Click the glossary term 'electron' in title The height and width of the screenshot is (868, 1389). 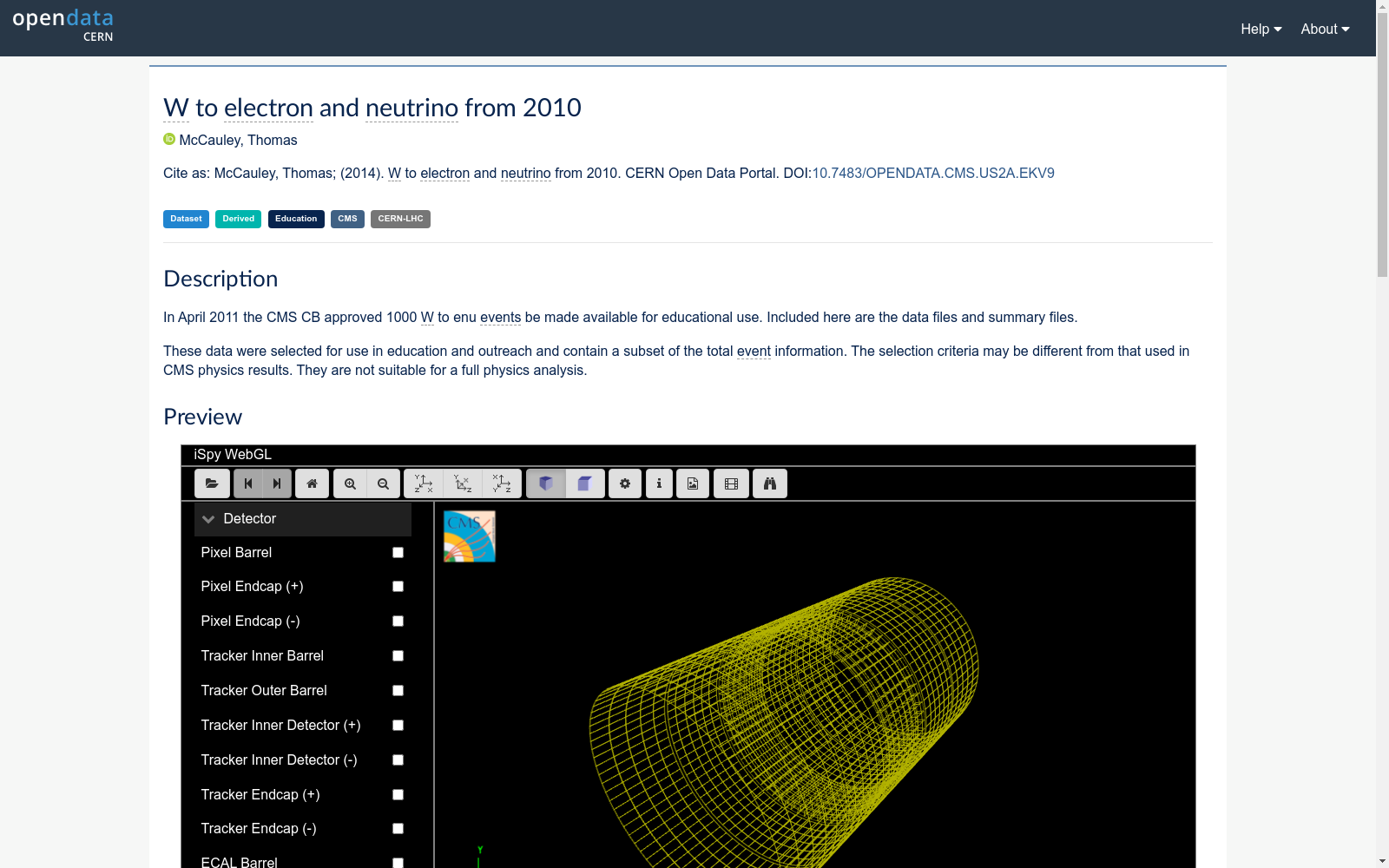coord(268,108)
